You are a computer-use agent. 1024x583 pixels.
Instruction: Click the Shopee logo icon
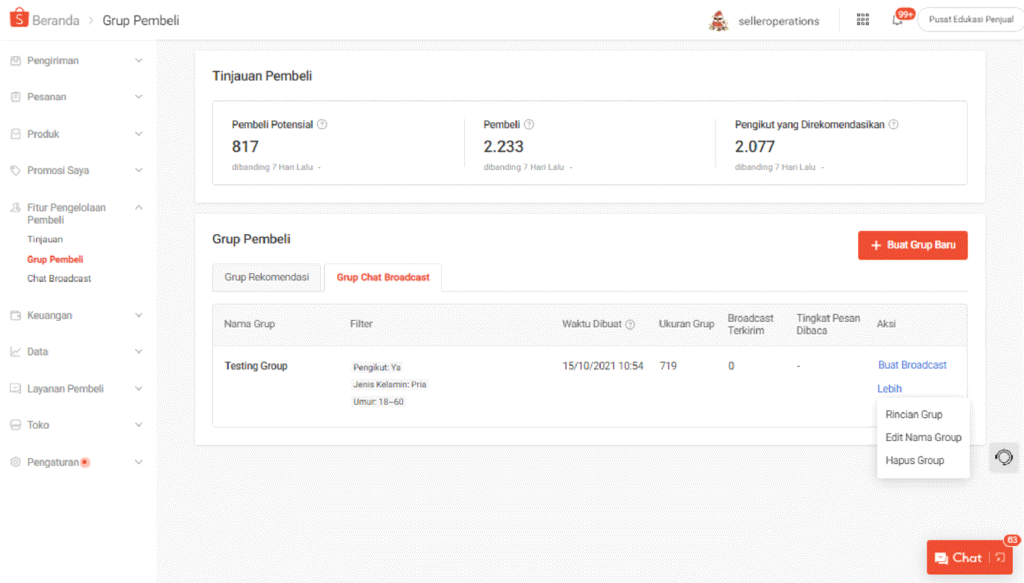click(19, 19)
